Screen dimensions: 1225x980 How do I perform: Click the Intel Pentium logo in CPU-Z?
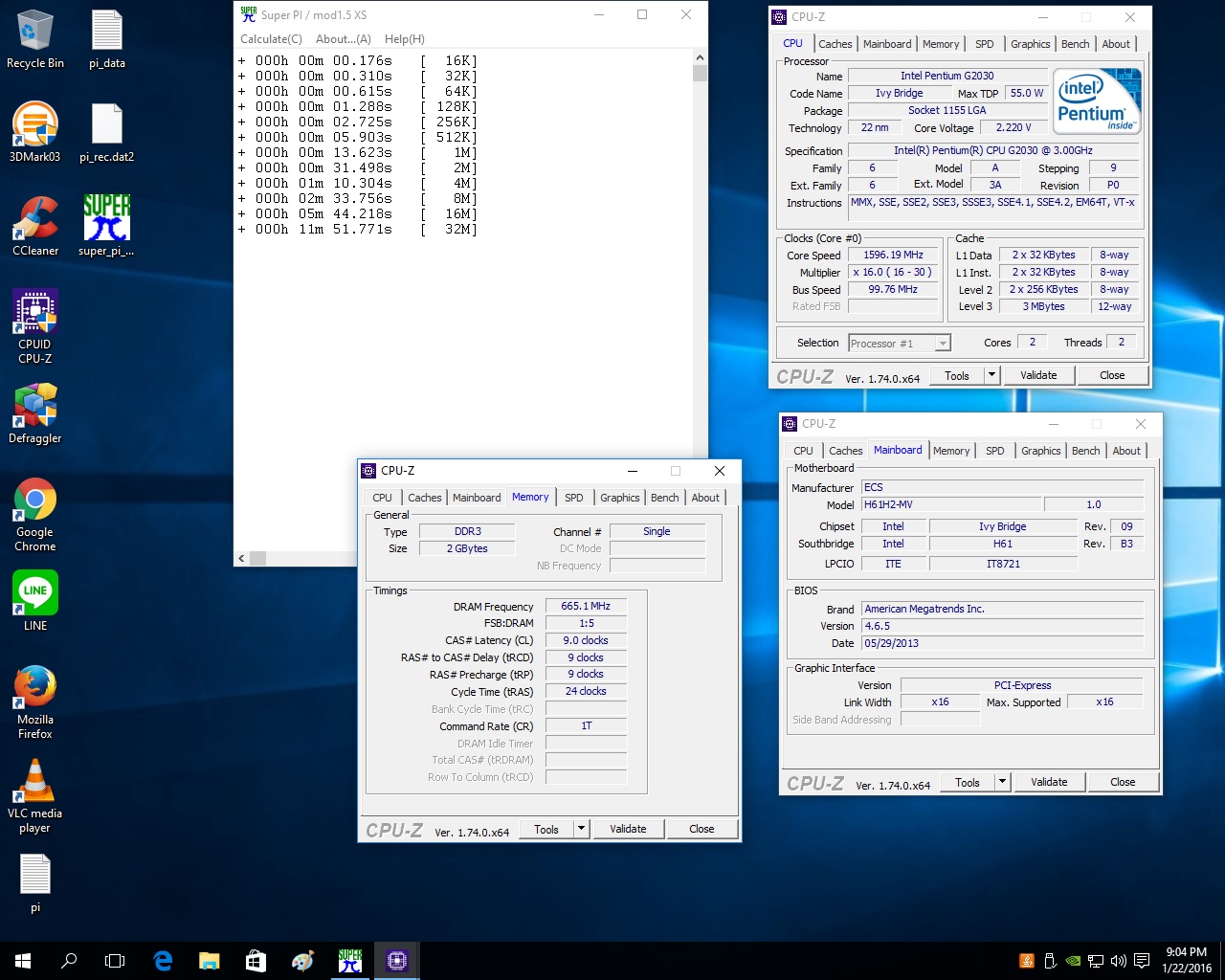click(x=1097, y=101)
